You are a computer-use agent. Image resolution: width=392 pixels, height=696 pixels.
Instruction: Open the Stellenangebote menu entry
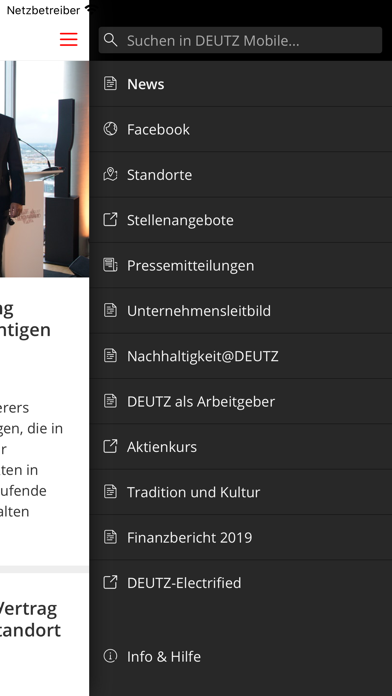click(x=241, y=220)
